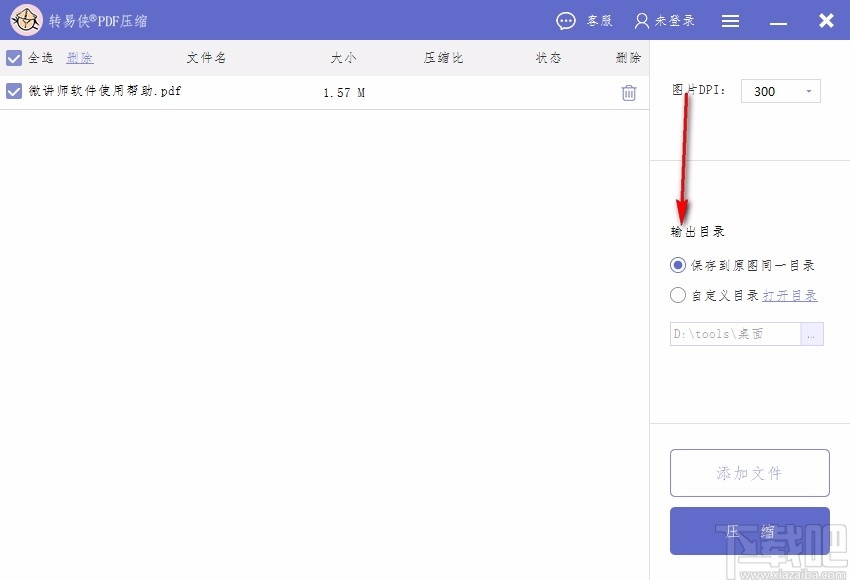Open the hamburger menu icon
This screenshot has height=580, width=850.
point(730,20)
